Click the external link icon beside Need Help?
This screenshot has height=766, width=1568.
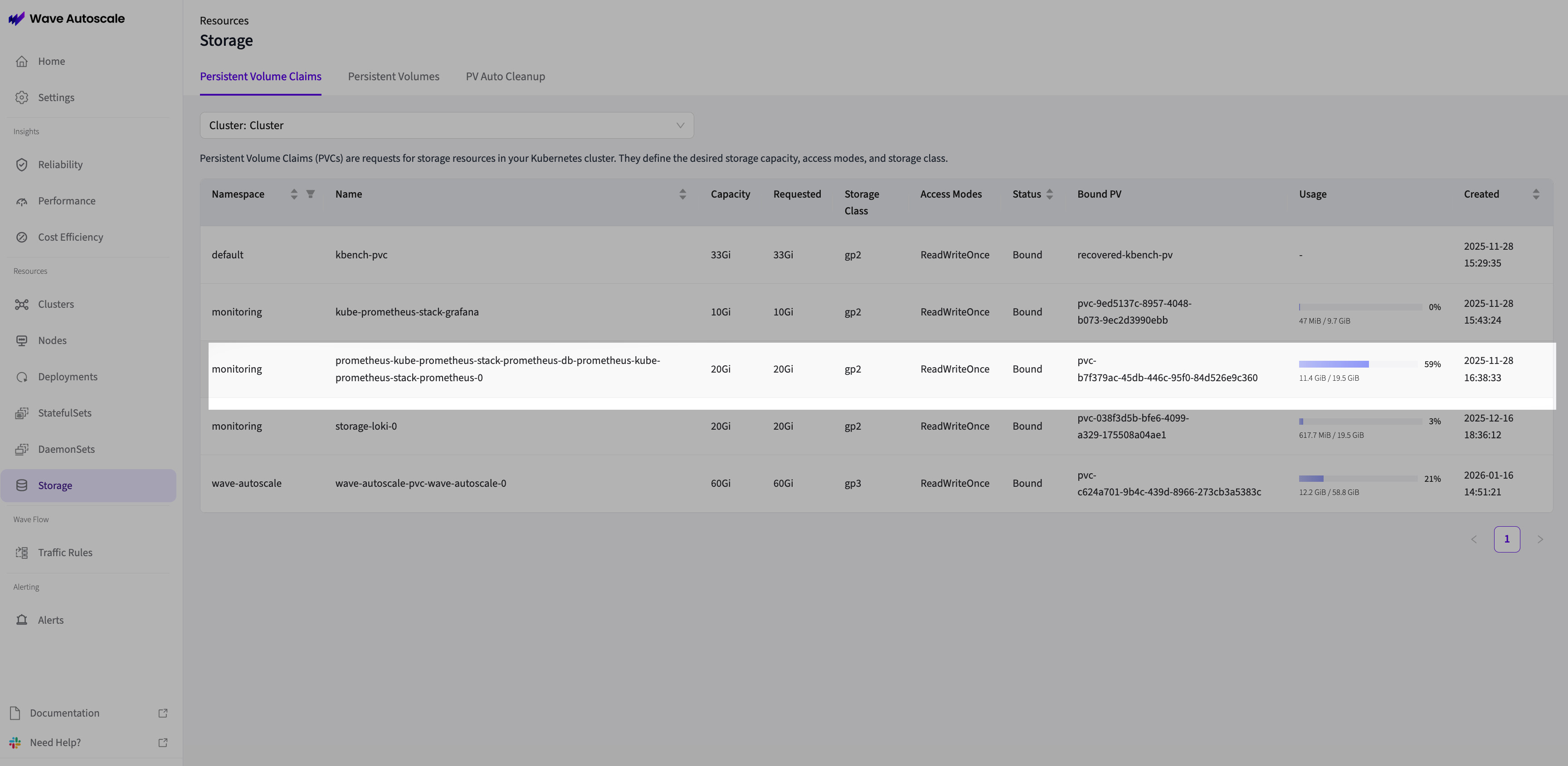(x=163, y=743)
